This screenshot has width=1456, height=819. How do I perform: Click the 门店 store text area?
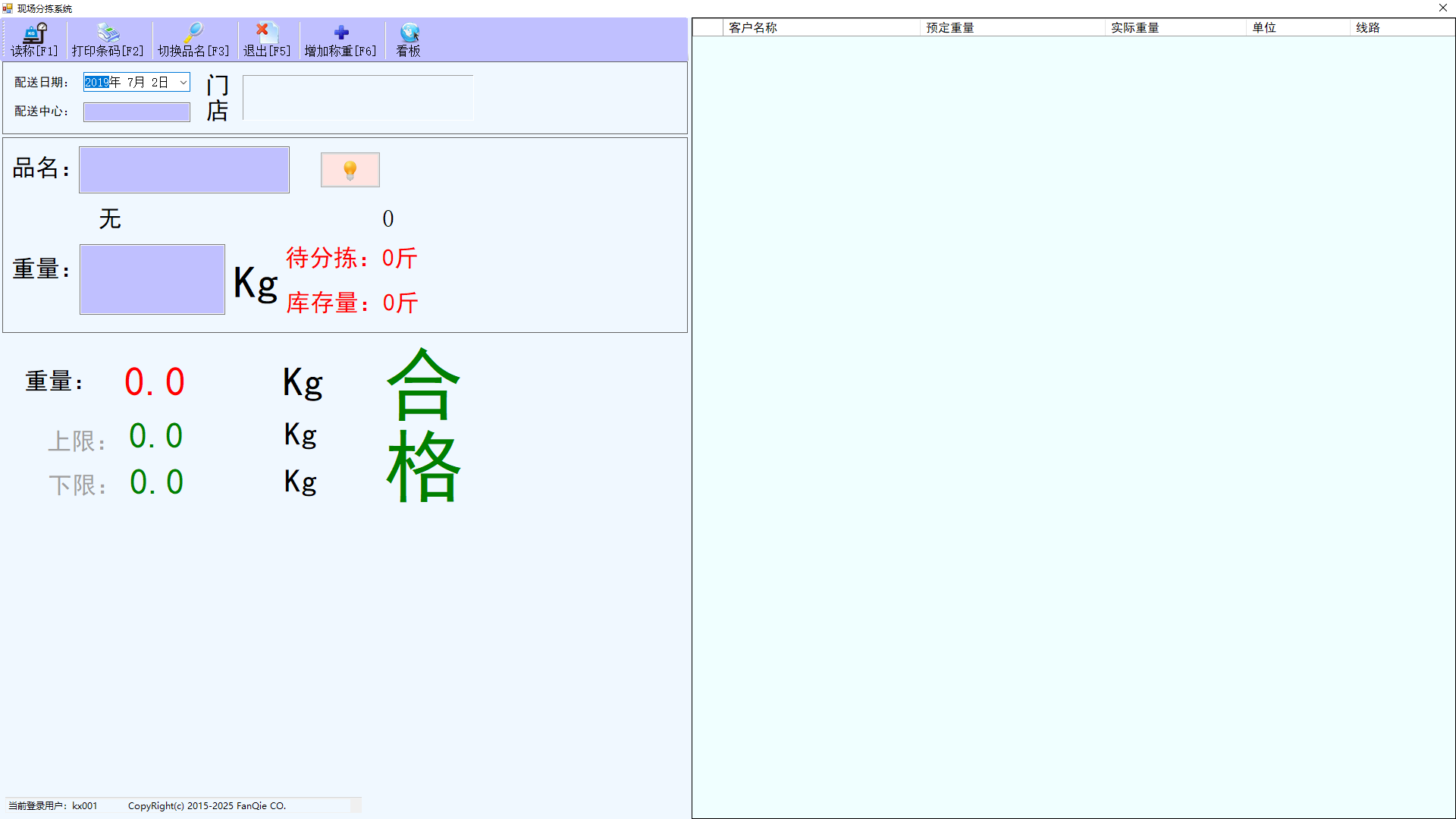(x=358, y=97)
